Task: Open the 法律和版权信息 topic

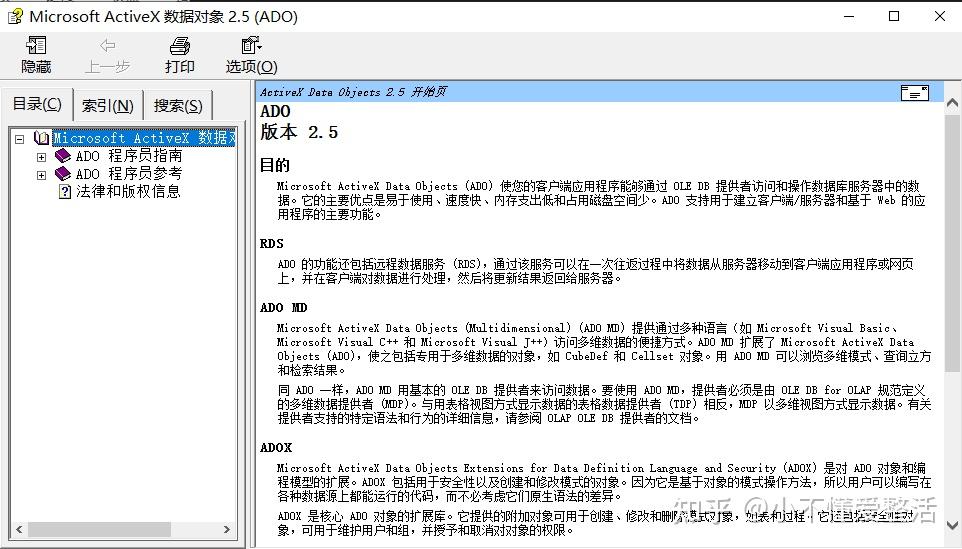Action: [x=128, y=191]
